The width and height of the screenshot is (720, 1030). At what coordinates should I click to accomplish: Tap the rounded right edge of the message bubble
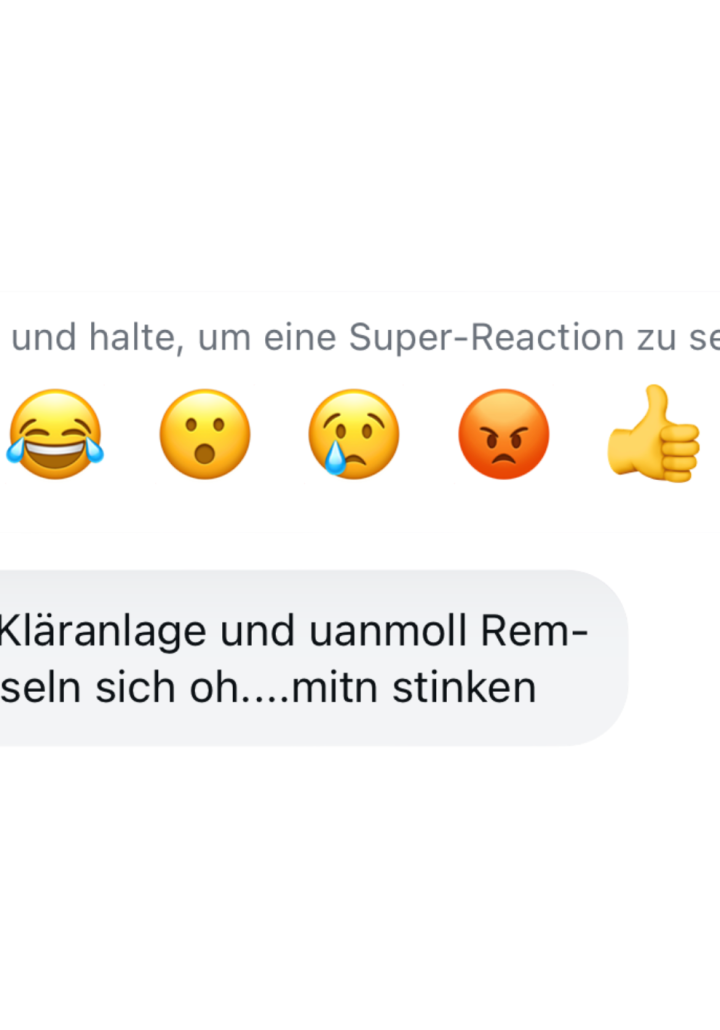(x=608, y=658)
